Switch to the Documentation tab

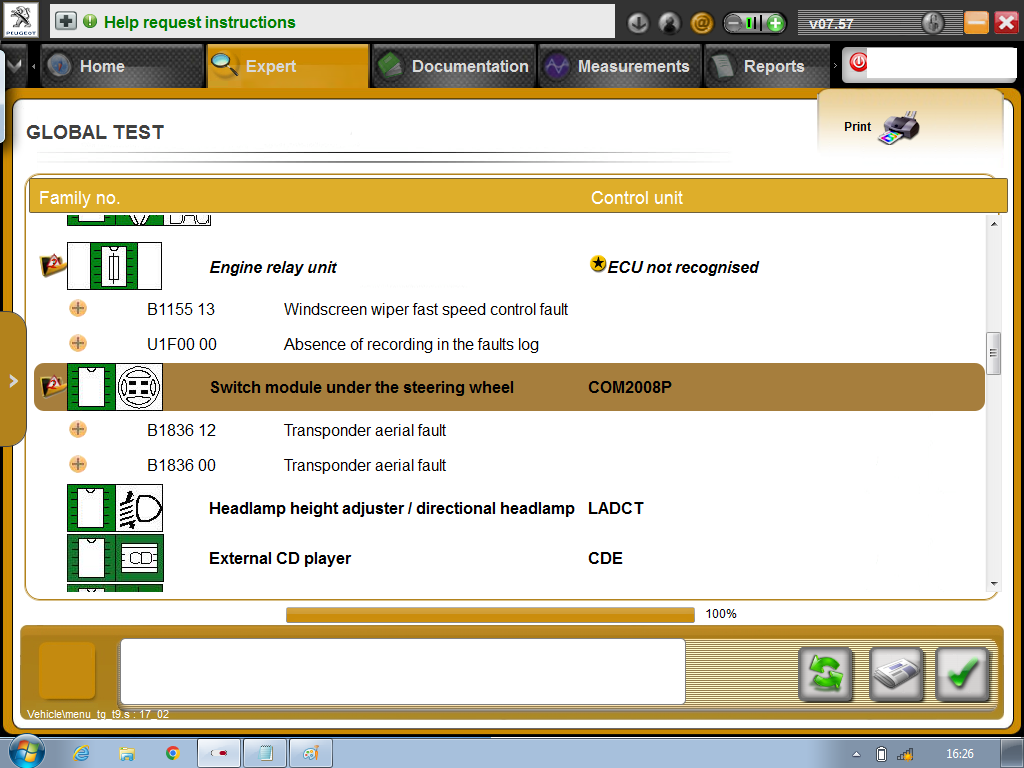click(x=454, y=66)
